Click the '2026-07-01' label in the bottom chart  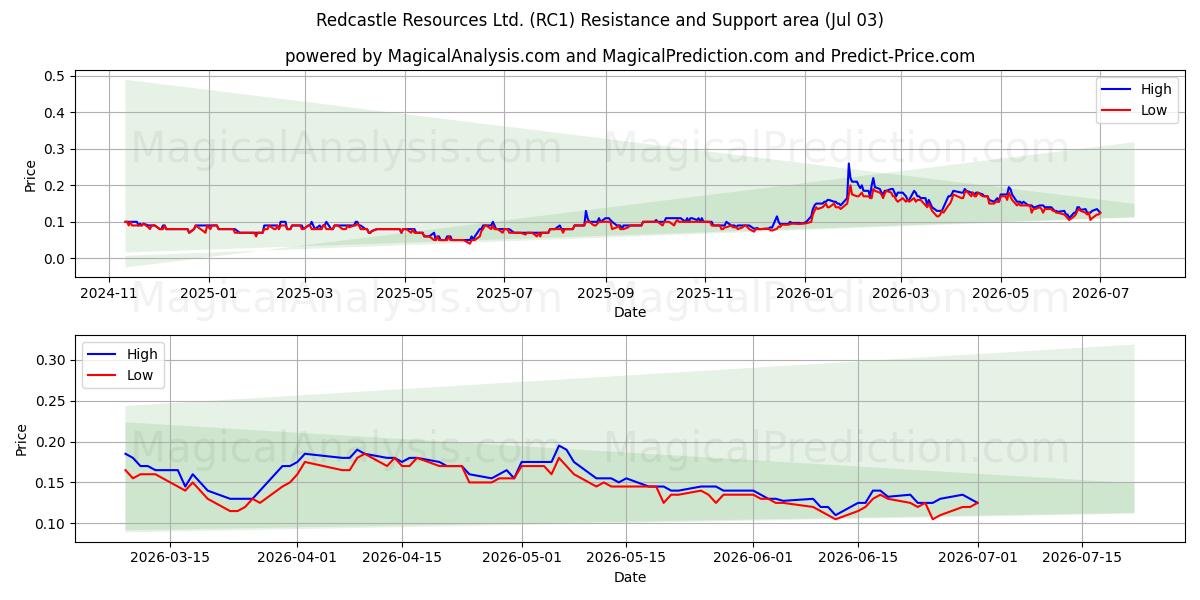(x=978, y=559)
